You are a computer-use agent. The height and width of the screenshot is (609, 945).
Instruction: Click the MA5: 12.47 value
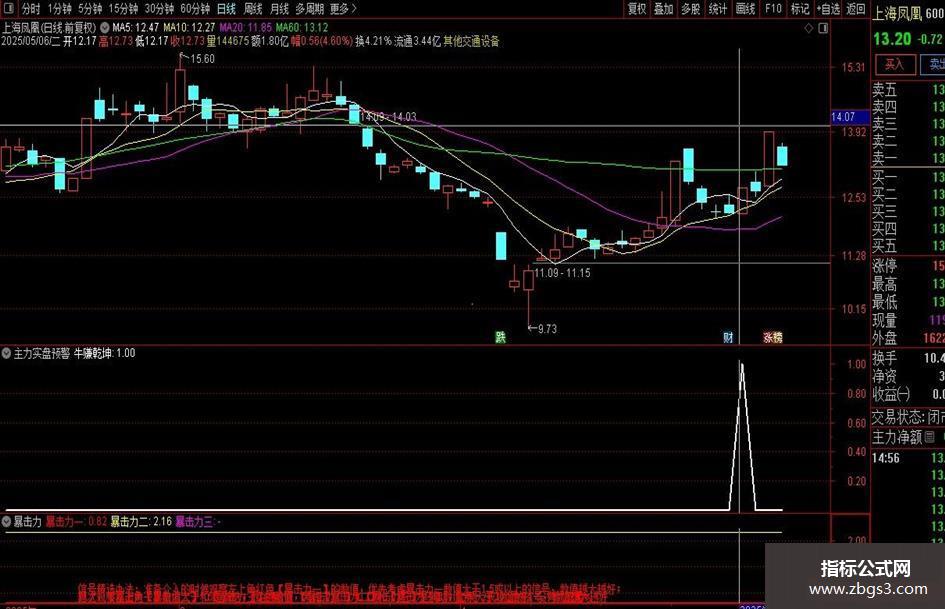click(x=136, y=28)
